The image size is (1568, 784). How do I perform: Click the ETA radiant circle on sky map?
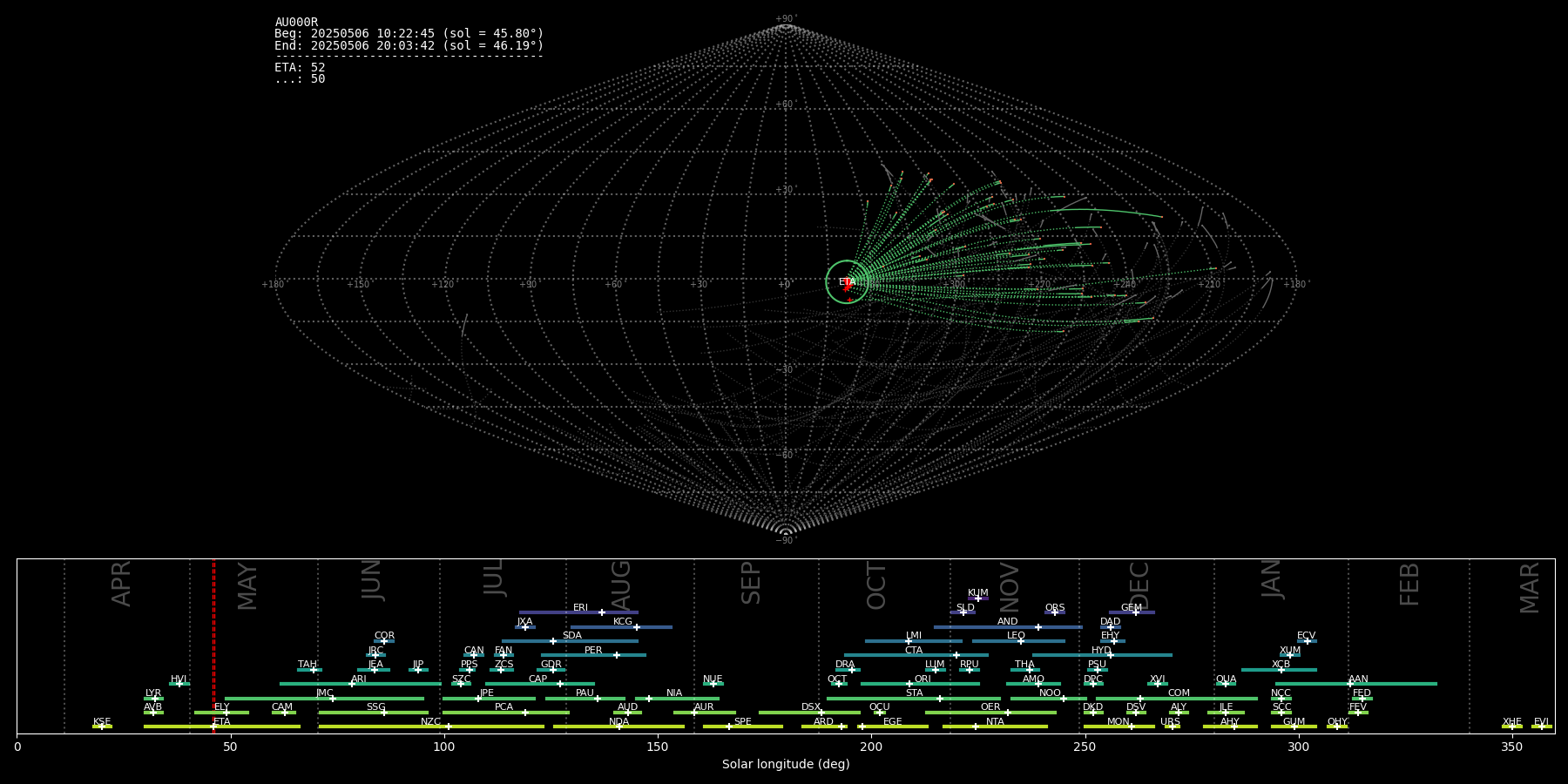[x=847, y=281]
